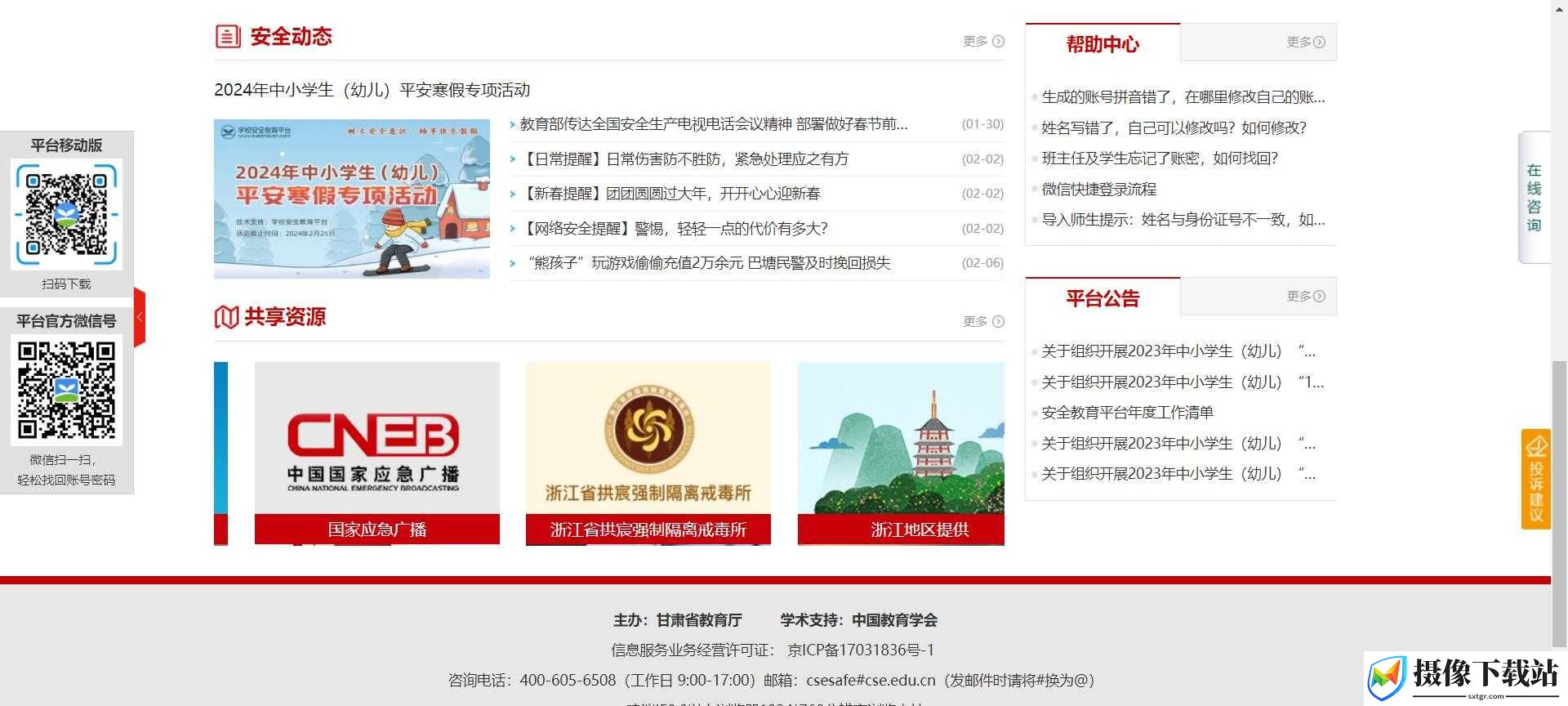Viewport: 1568px width, 706px height.
Task: Click 主办：甘肃省教育厅 footer text
Action: (678, 620)
